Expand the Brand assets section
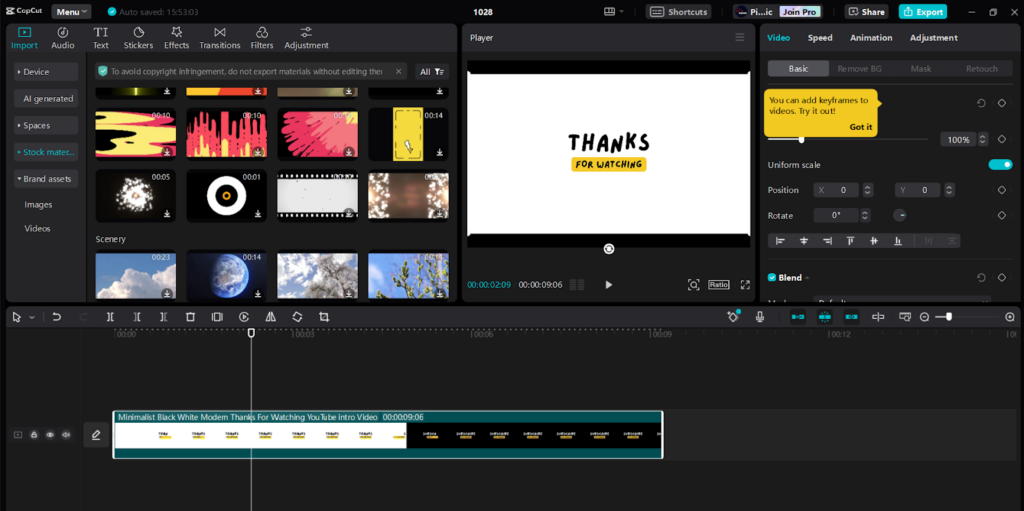 [46, 179]
